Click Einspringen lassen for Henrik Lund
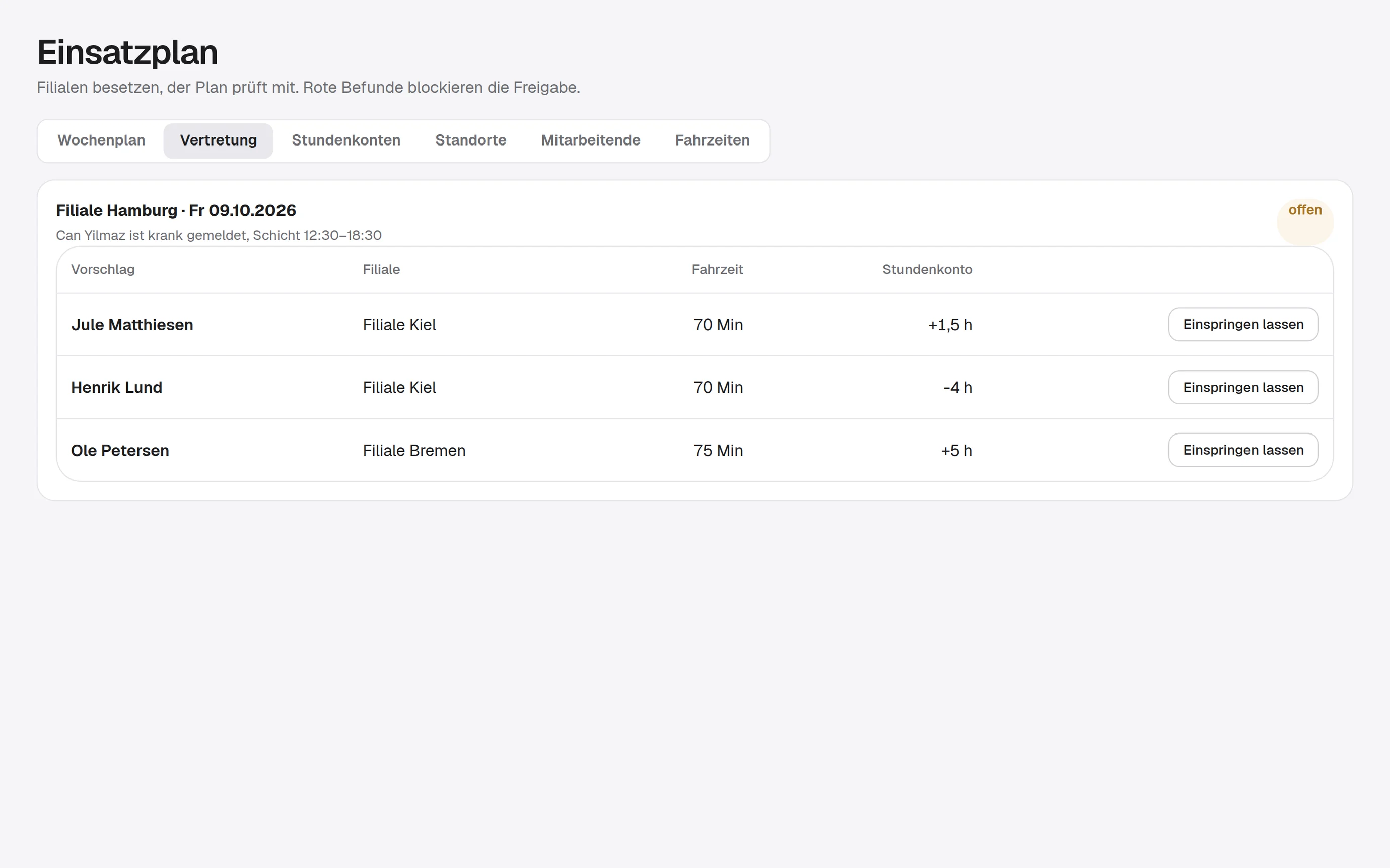 click(1243, 387)
